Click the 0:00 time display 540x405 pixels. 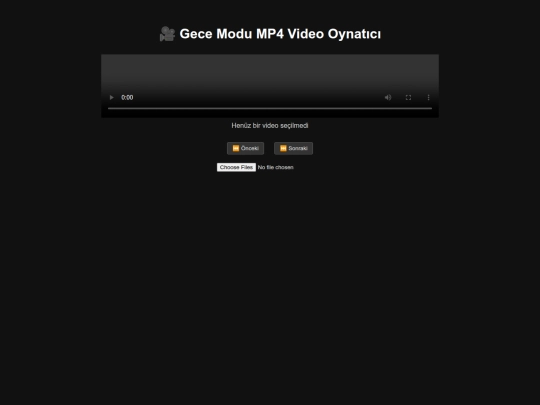point(127,97)
